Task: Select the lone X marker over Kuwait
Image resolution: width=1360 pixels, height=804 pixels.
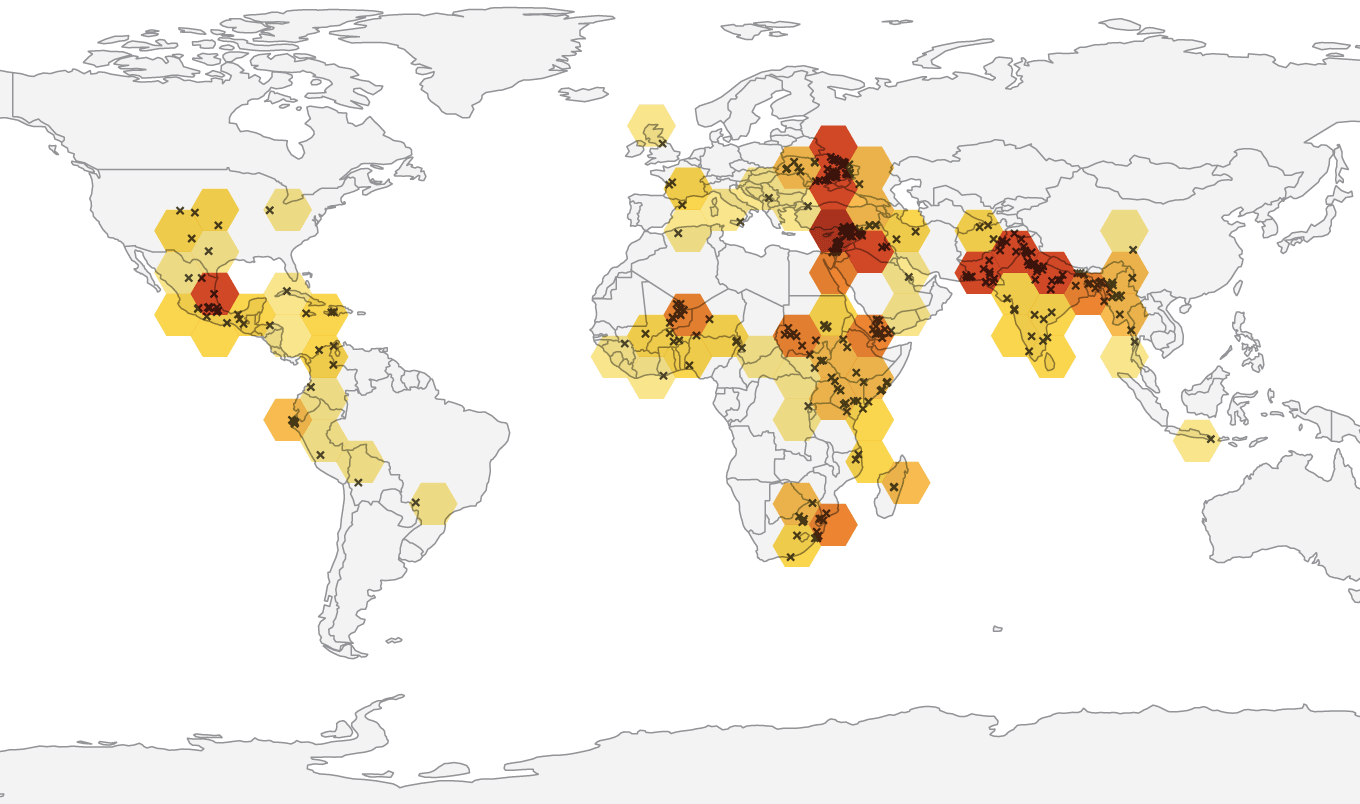Action: 909,277
